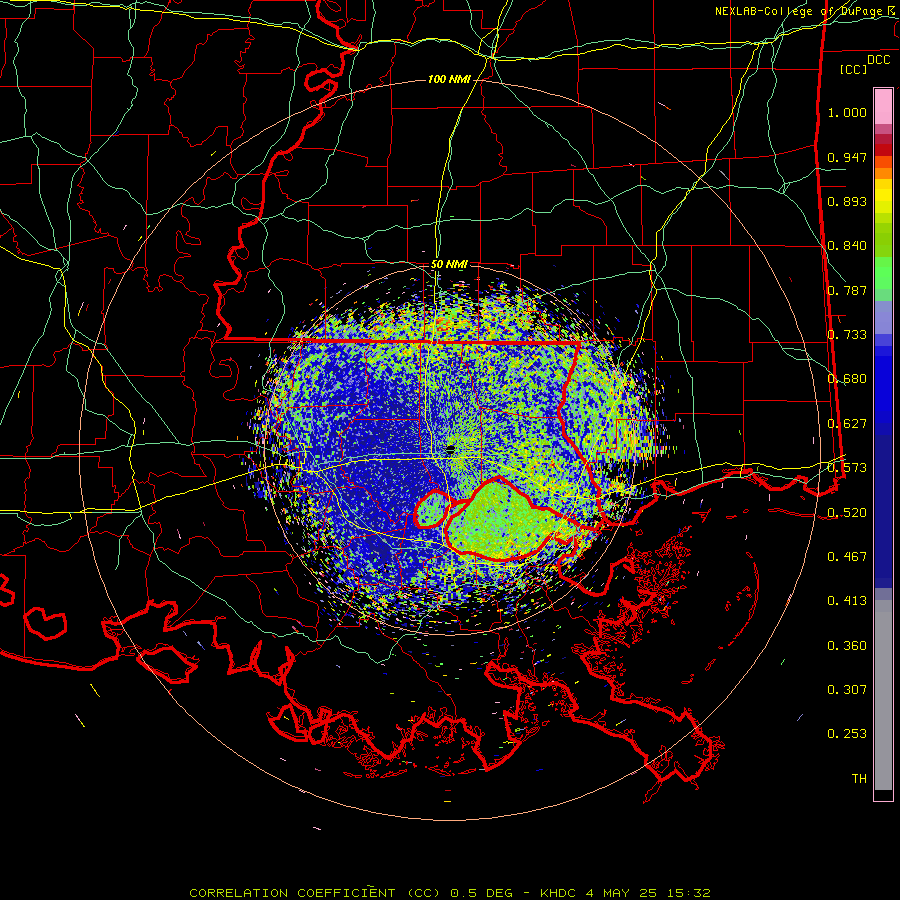
Task: Click the 0.840 legend value
Action: pyautogui.click(x=847, y=246)
